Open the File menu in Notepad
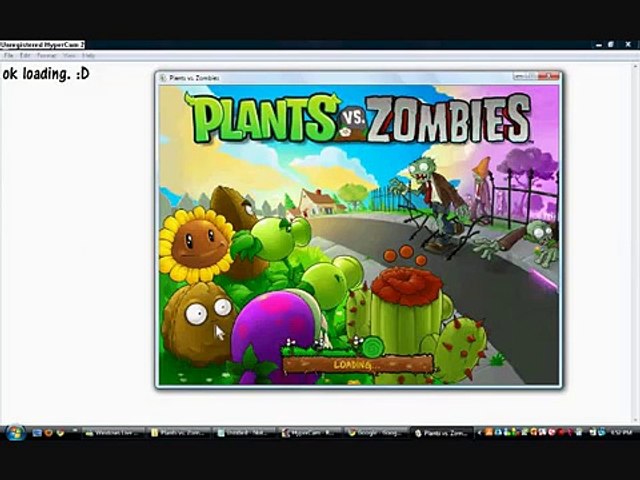This screenshot has height=480, width=640. [8, 56]
